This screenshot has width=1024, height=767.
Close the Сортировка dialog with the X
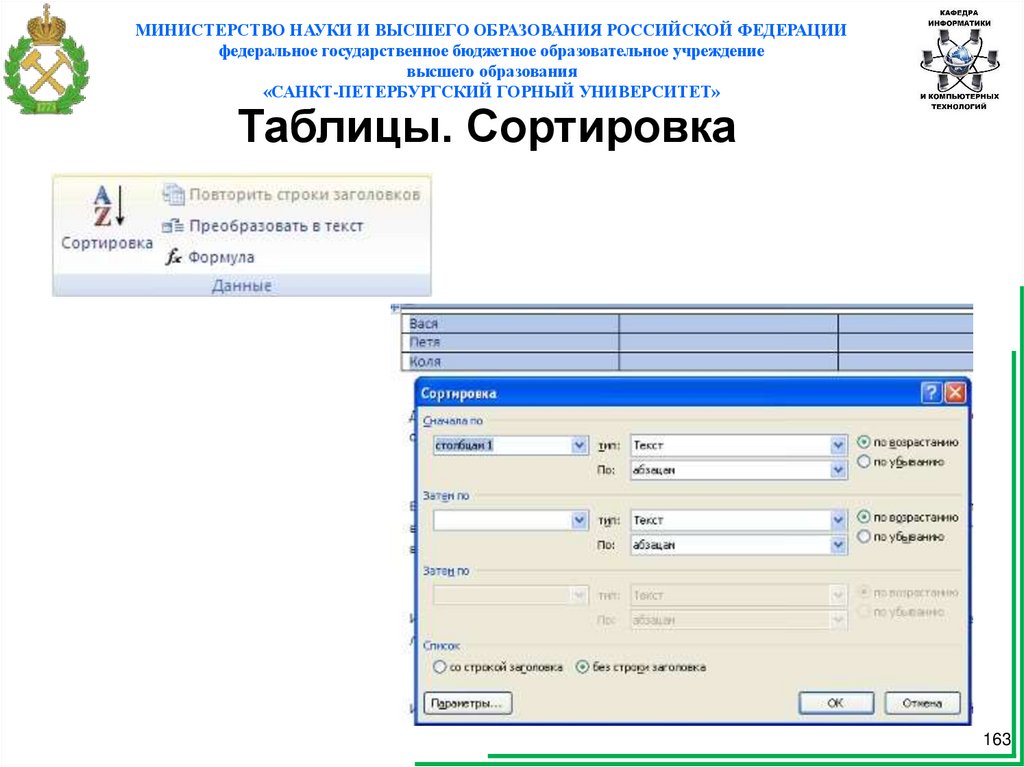[955, 393]
